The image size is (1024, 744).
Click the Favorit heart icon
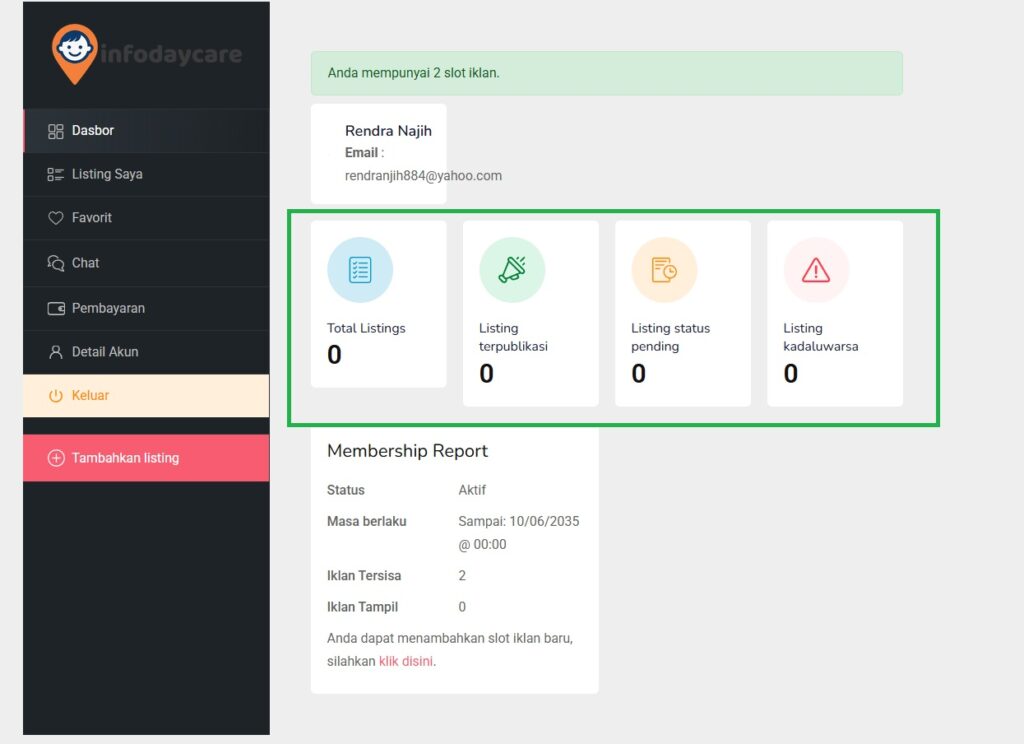point(56,218)
